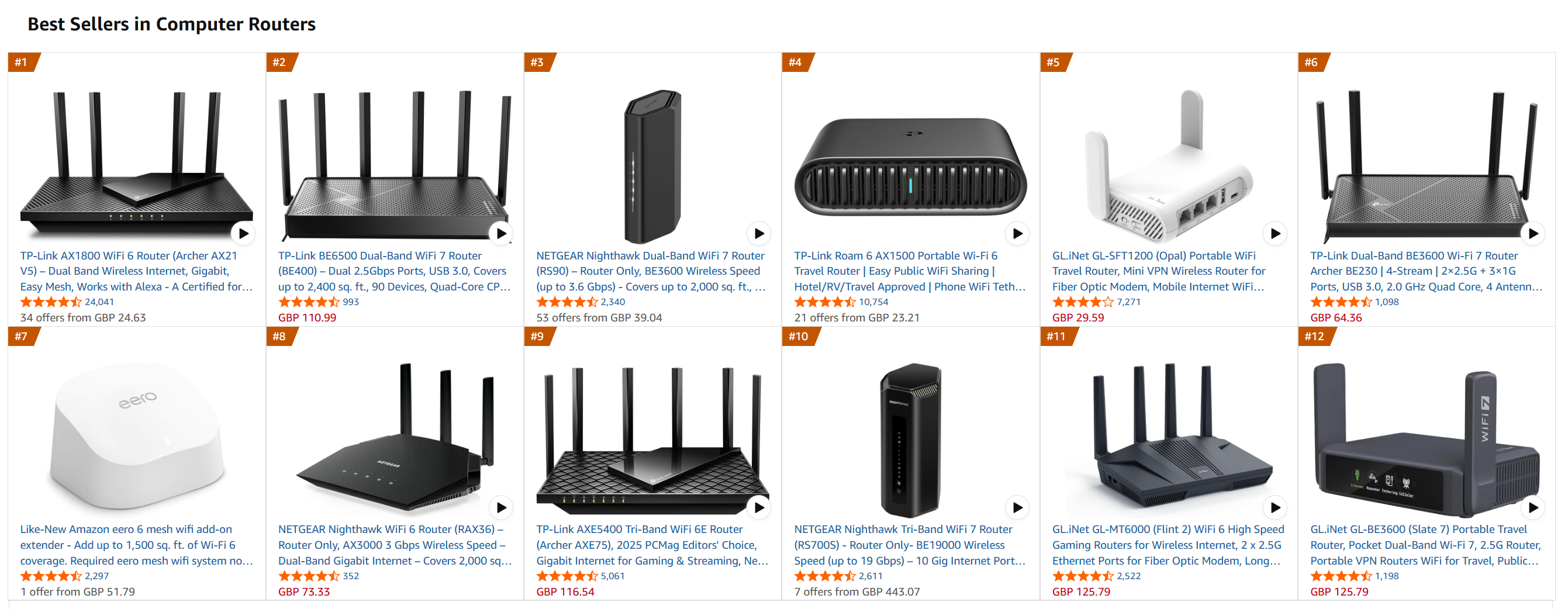The image size is (1568, 609).
Task: Play video for GL.iNet Slate 7 router
Action: (x=1533, y=507)
